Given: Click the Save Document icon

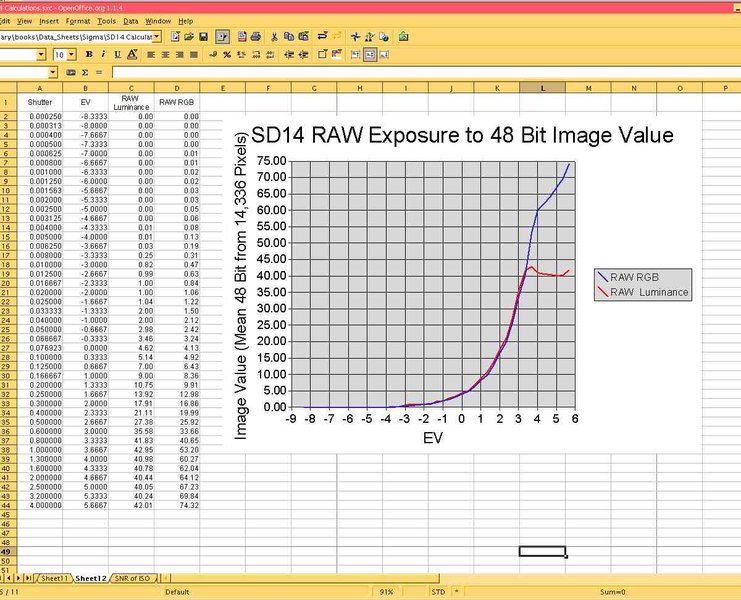Looking at the screenshot, I should pos(203,36).
